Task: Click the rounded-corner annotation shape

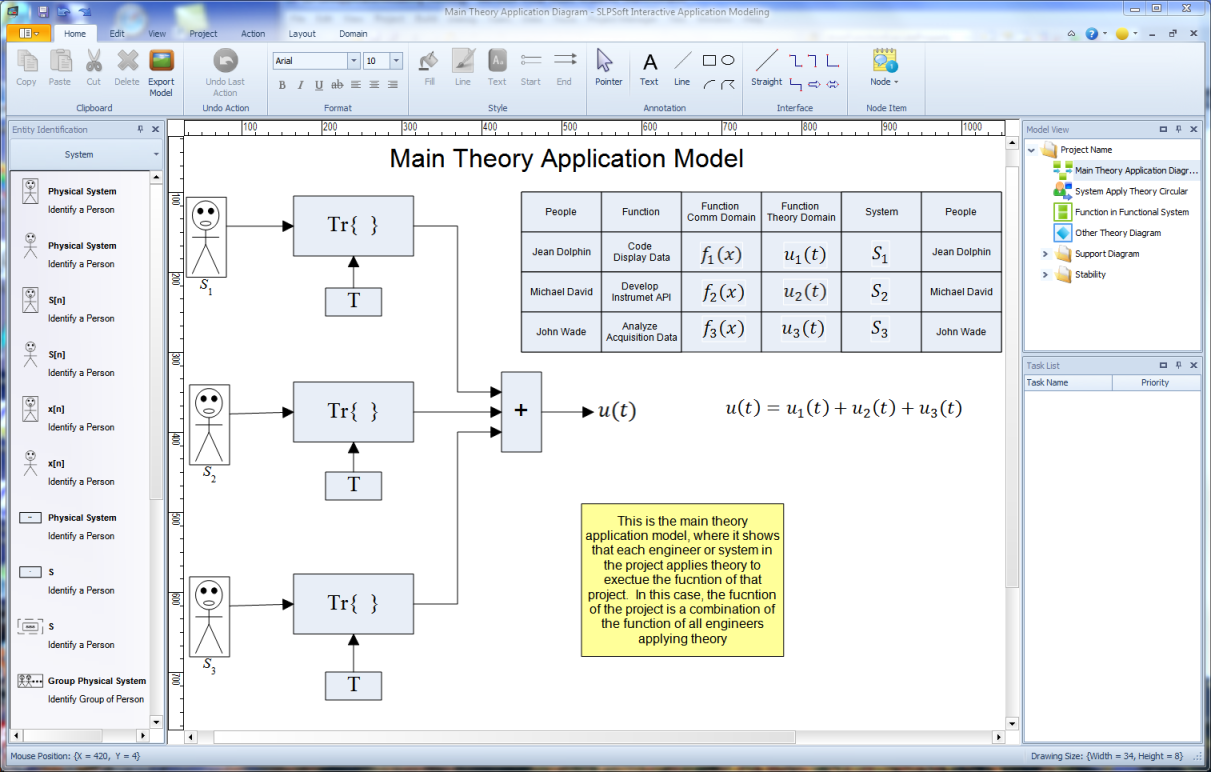Action: [728, 84]
